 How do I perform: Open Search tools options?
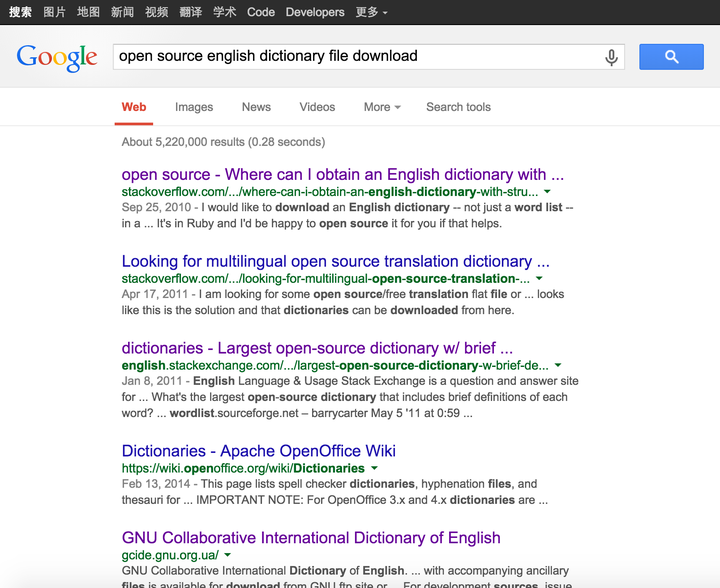pos(458,107)
